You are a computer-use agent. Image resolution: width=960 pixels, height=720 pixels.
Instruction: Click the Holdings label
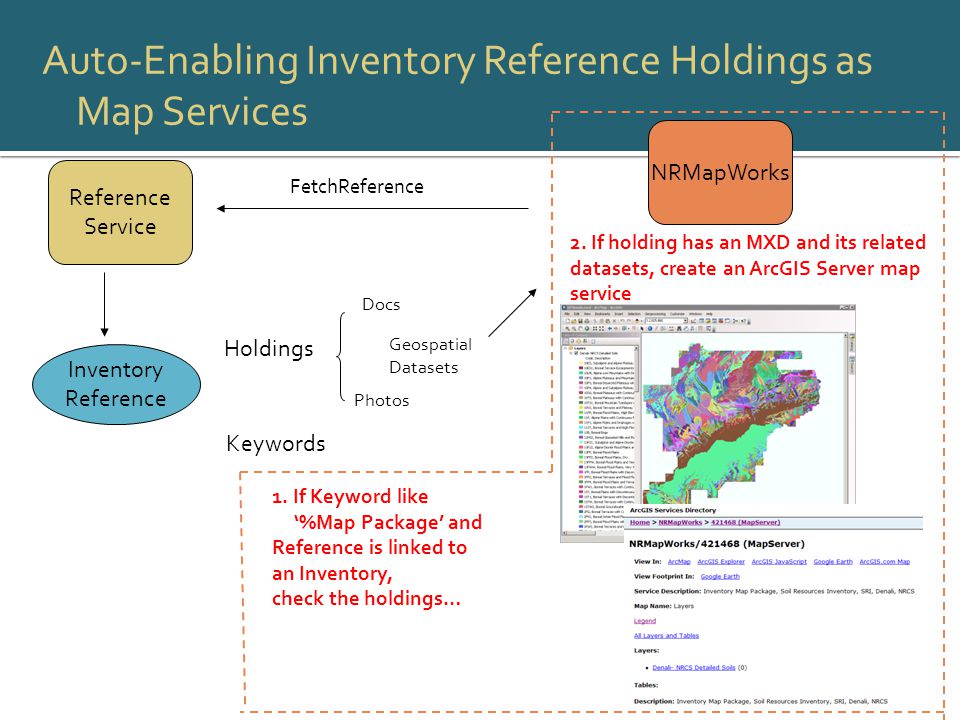(x=269, y=348)
